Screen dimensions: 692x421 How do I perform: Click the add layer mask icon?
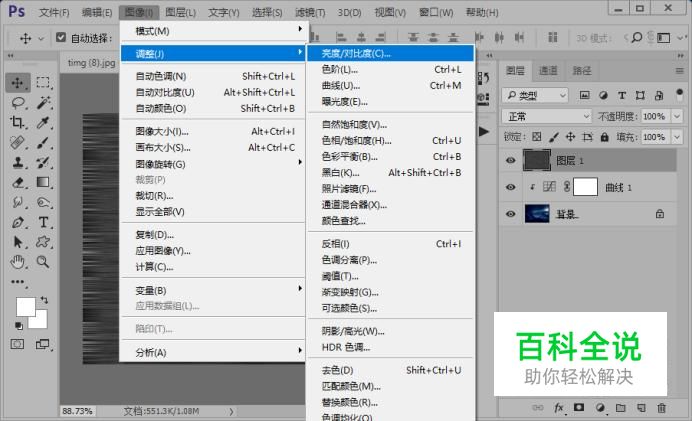579,407
